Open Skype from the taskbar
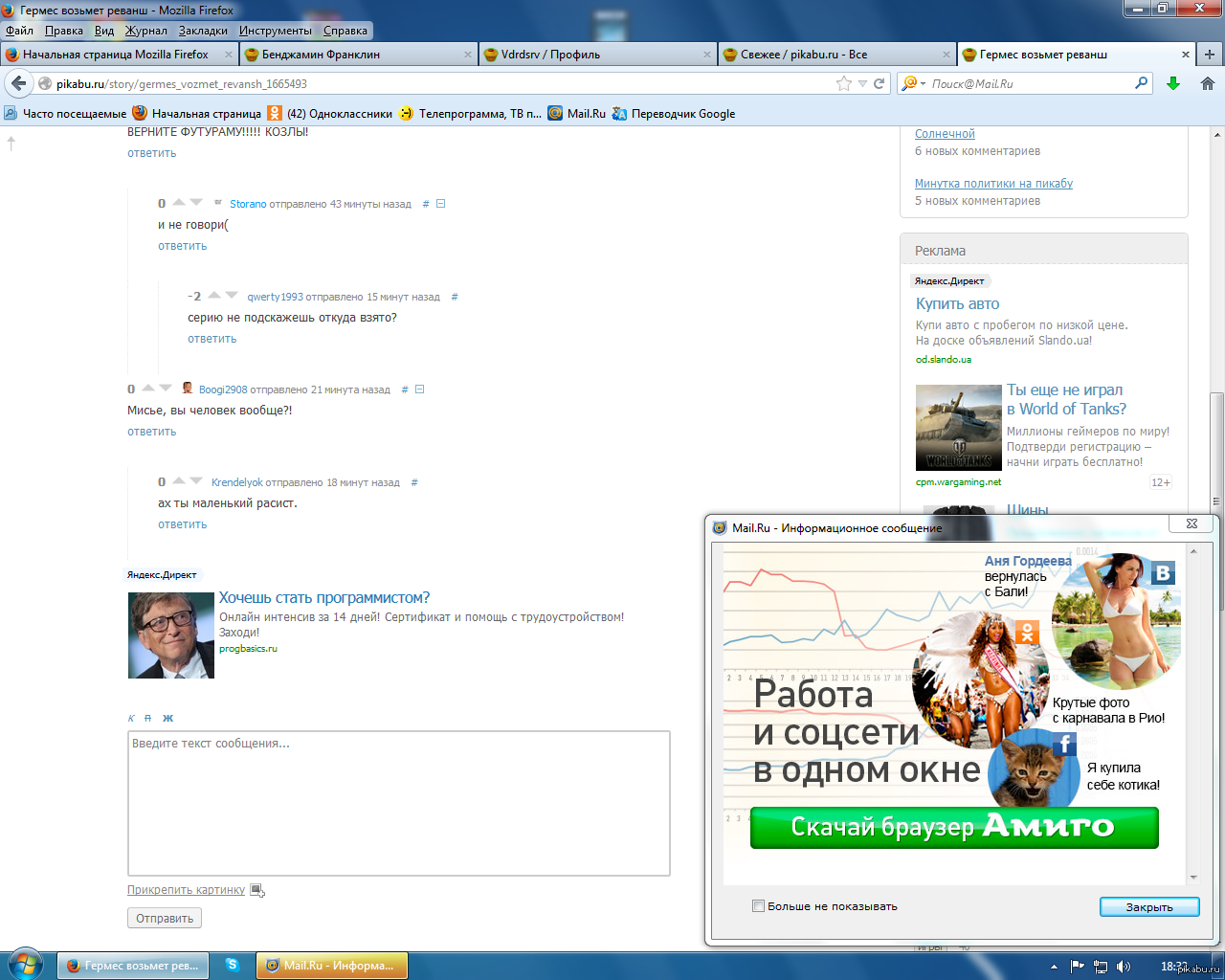Viewport: 1225px width, 980px height. (x=232, y=965)
